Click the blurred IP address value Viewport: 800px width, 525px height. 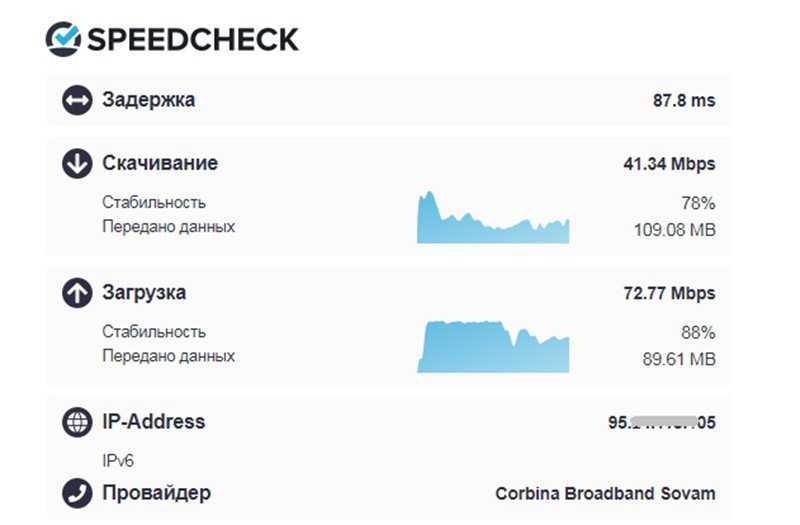point(662,422)
